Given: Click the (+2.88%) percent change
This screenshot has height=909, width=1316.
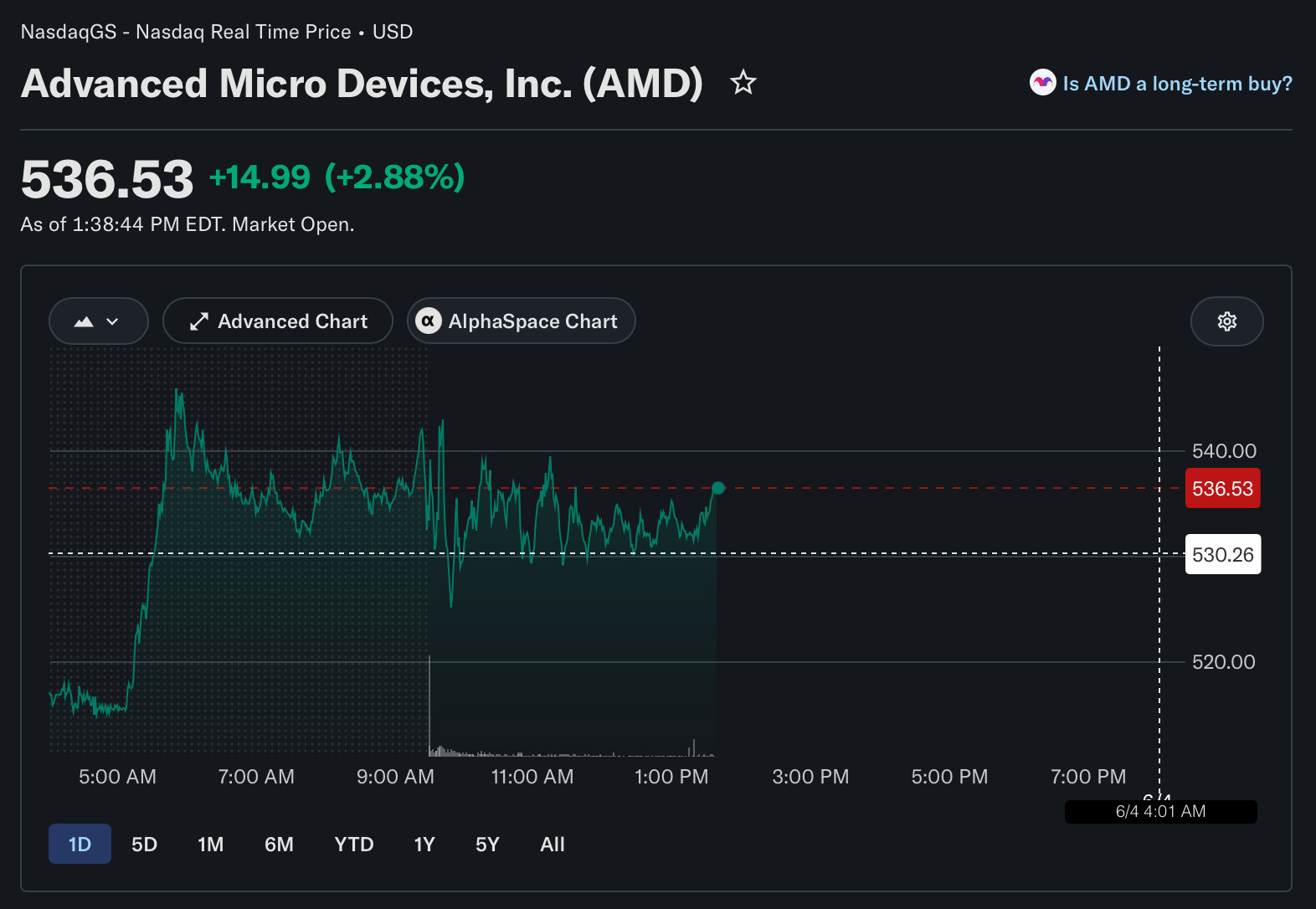Looking at the screenshot, I should click(394, 177).
